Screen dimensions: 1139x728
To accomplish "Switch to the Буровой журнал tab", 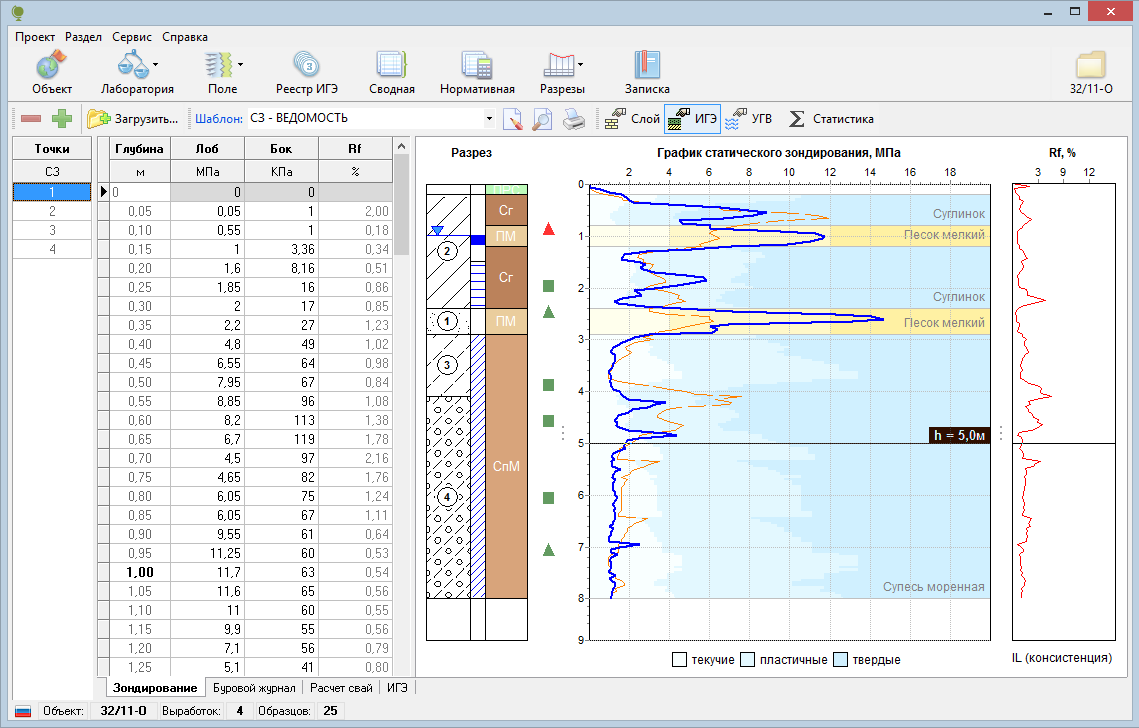I will click(255, 688).
